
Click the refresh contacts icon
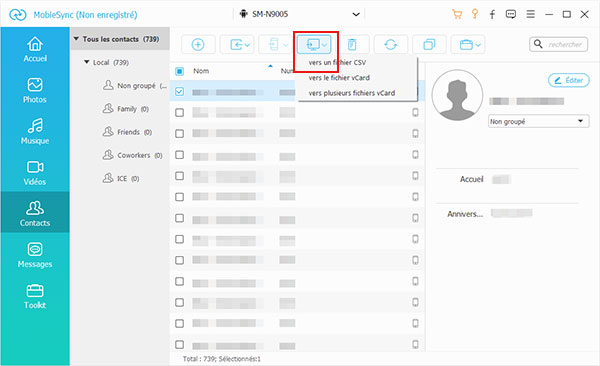click(391, 45)
